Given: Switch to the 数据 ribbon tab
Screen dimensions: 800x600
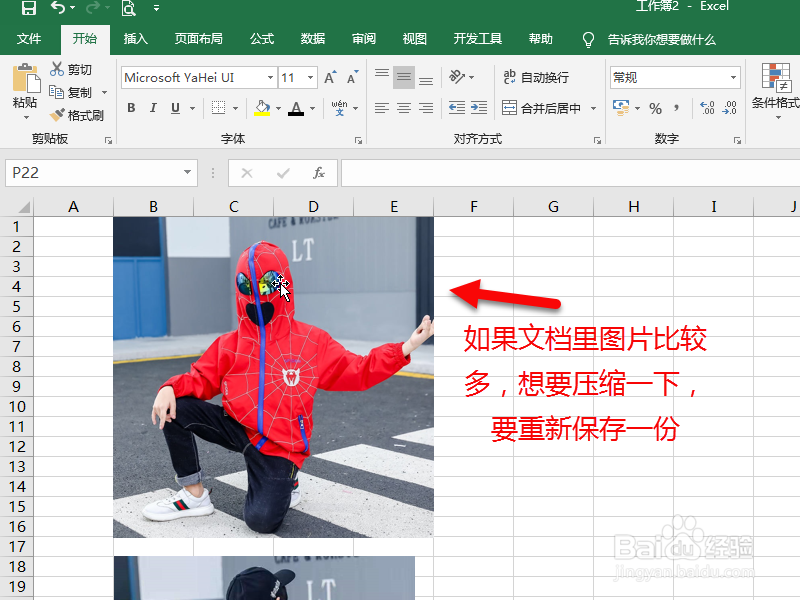Looking at the screenshot, I should point(313,39).
